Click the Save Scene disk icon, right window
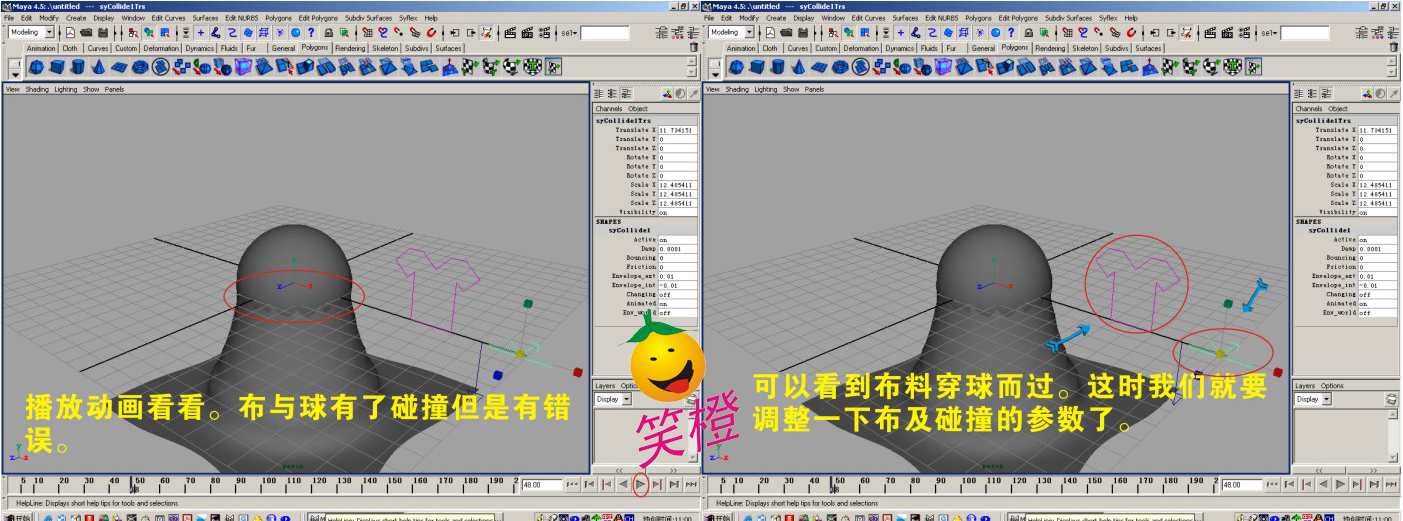Image resolution: width=1403 pixels, height=521 pixels. (x=805, y=32)
